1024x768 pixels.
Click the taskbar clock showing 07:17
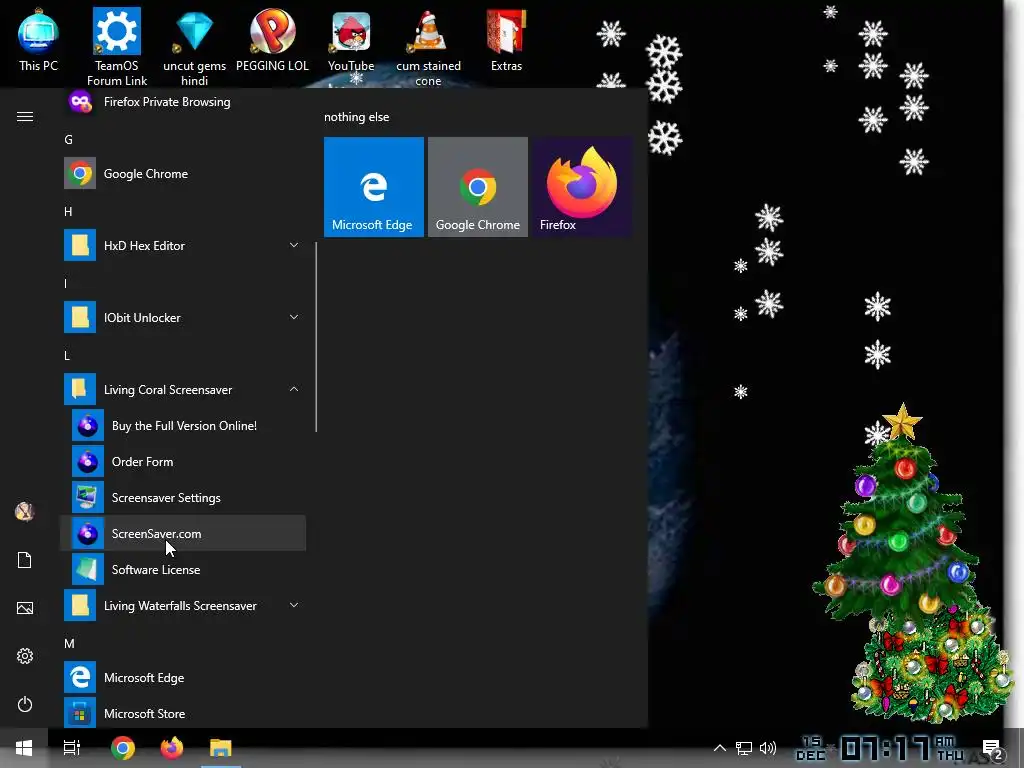point(880,748)
